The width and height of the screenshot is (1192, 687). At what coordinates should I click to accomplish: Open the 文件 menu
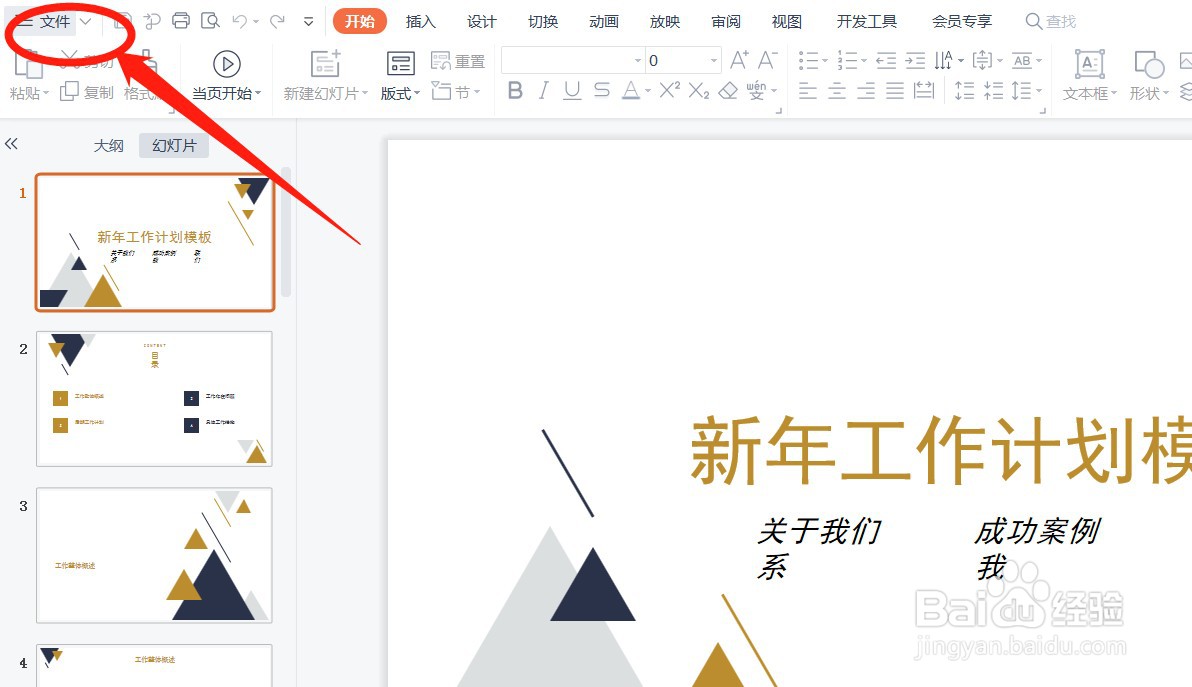46,21
